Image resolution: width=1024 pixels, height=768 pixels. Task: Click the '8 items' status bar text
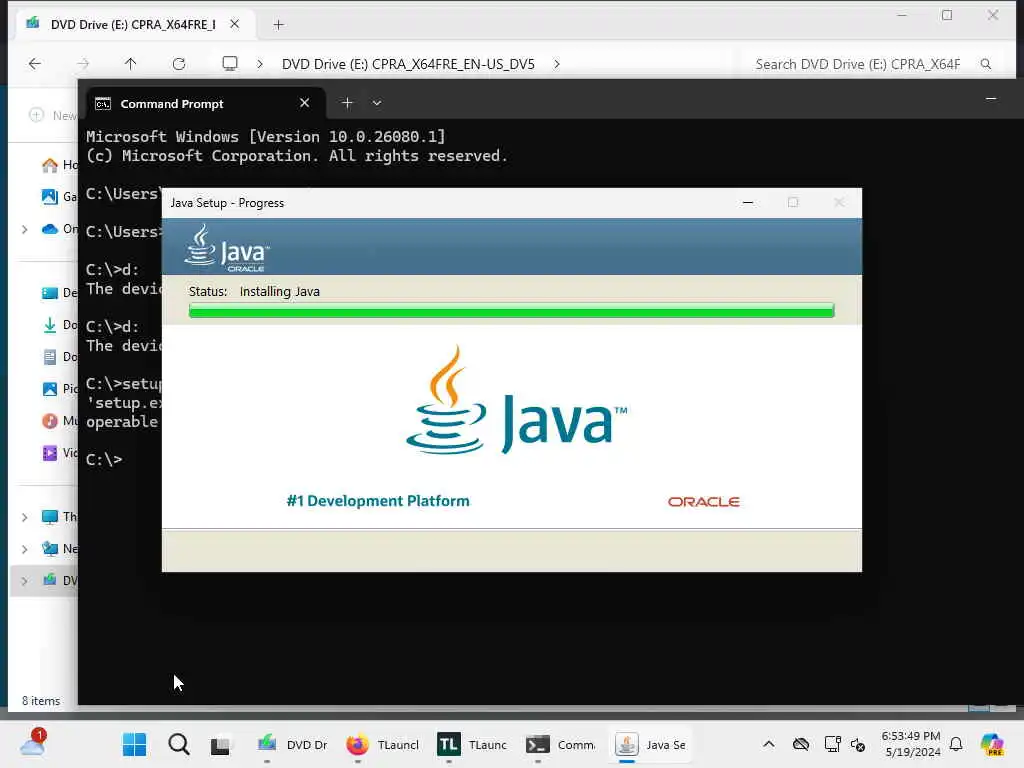tap(40, 701)
